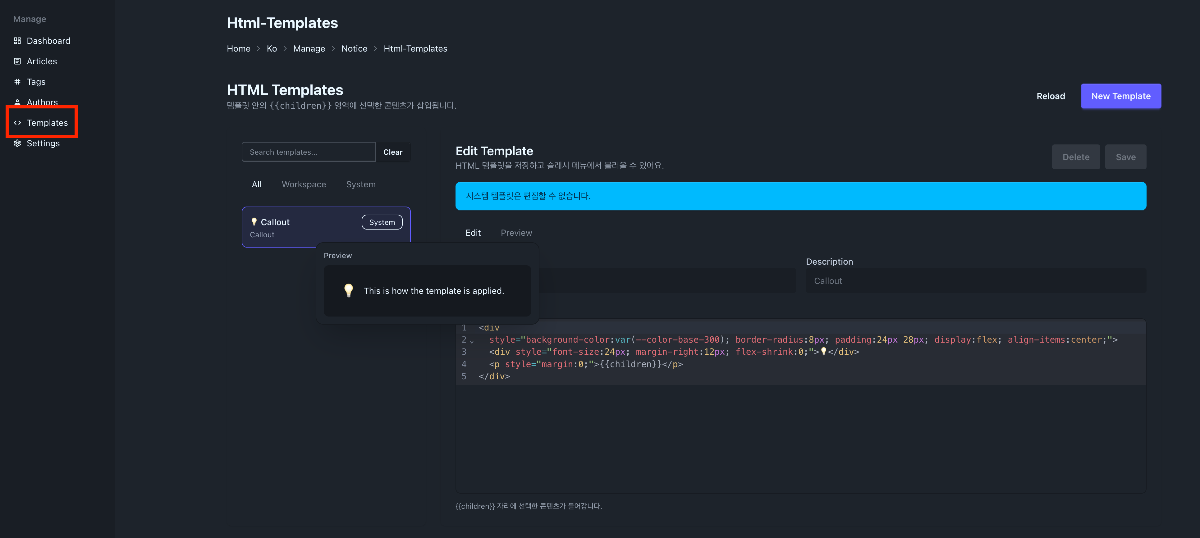Viewport: 1200px width, 538px height.
Task: Open the Templates code-bracket icon
Action: [x=17, y=123]
